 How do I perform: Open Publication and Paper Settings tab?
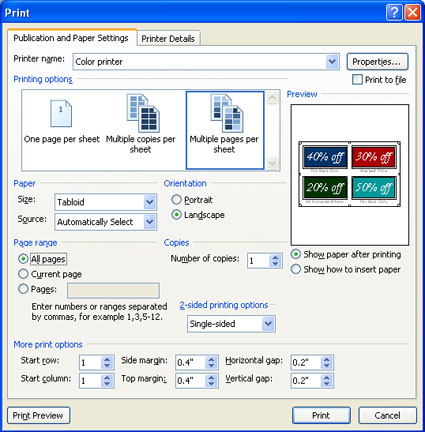click(71, 38)
